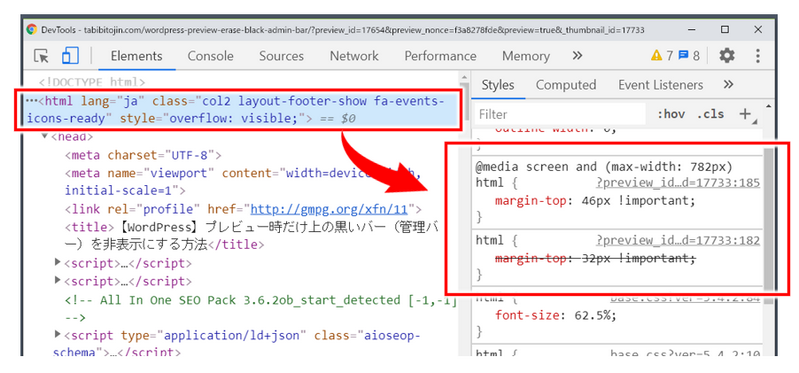Switch to the Console tab
Screen dimensions: 799x373
click(x=210, y=56)
